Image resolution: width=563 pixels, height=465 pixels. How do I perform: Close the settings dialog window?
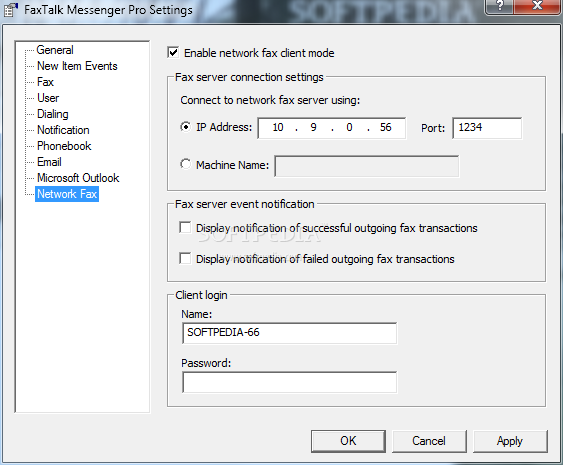[536, 6]
